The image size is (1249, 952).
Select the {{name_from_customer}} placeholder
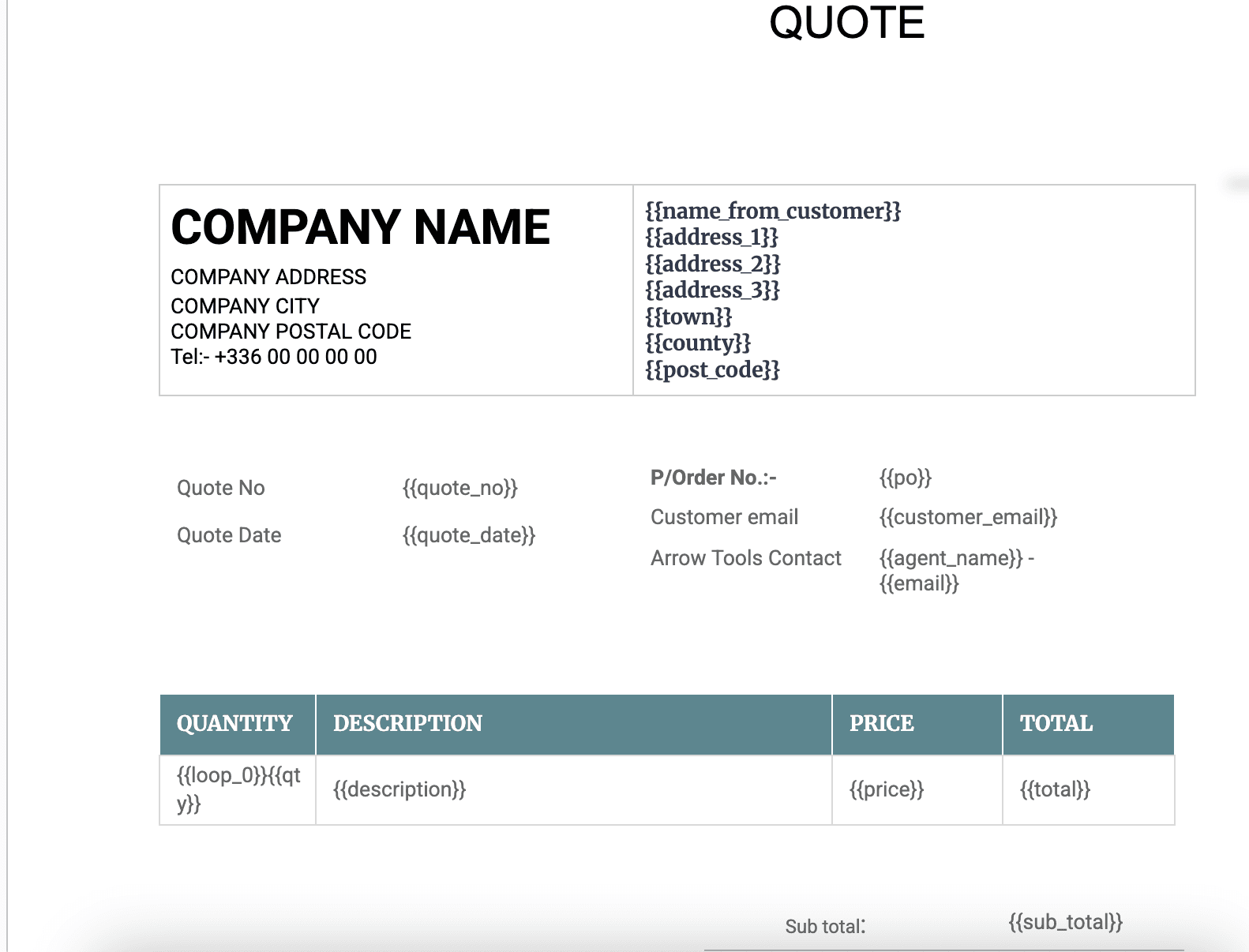[x=772, y=211]
